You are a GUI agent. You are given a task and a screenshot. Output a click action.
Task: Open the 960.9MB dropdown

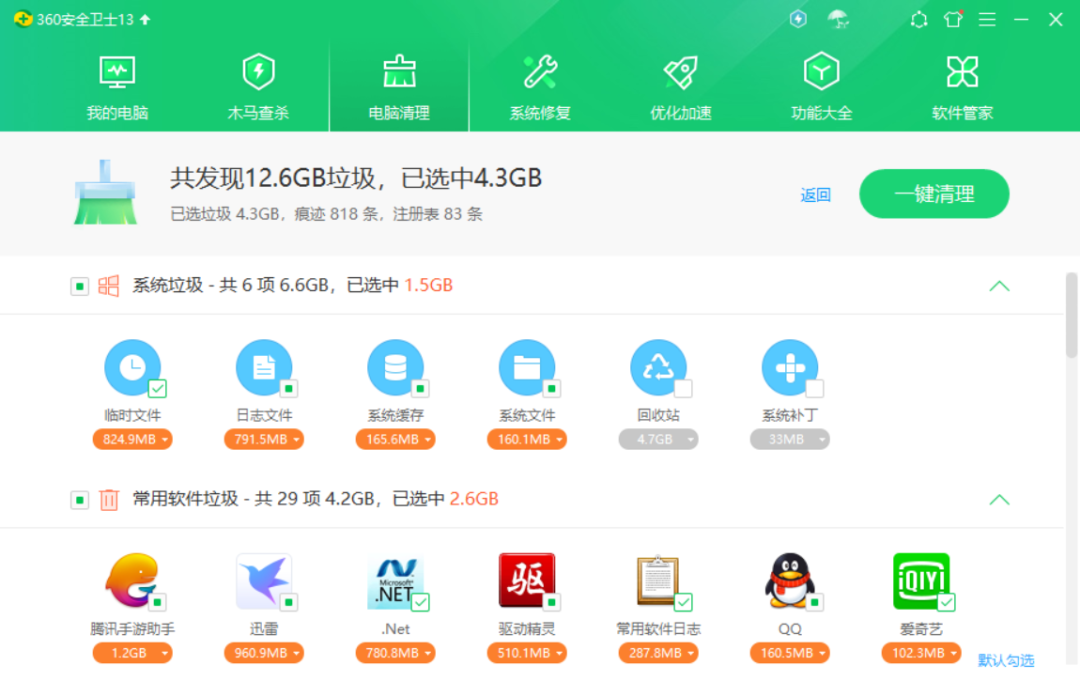[x=264, y=653]
